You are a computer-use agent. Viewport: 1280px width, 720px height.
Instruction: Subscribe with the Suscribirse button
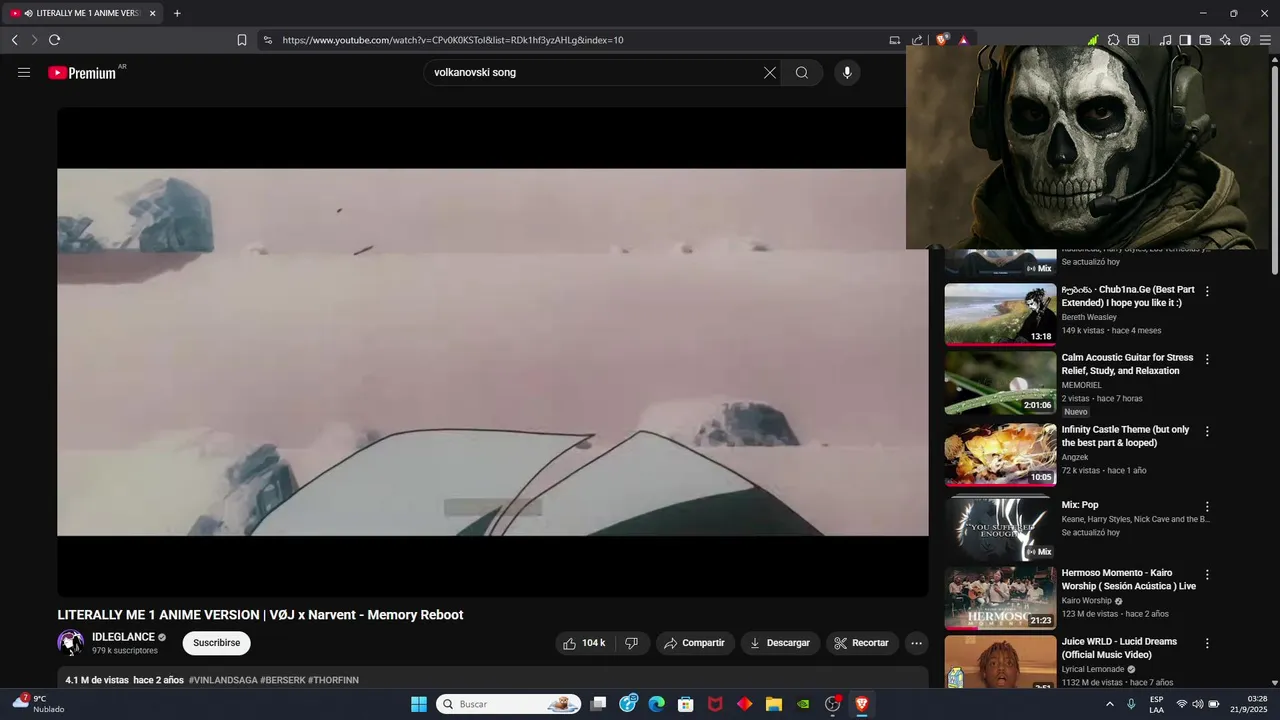click(x=216, y=643)
